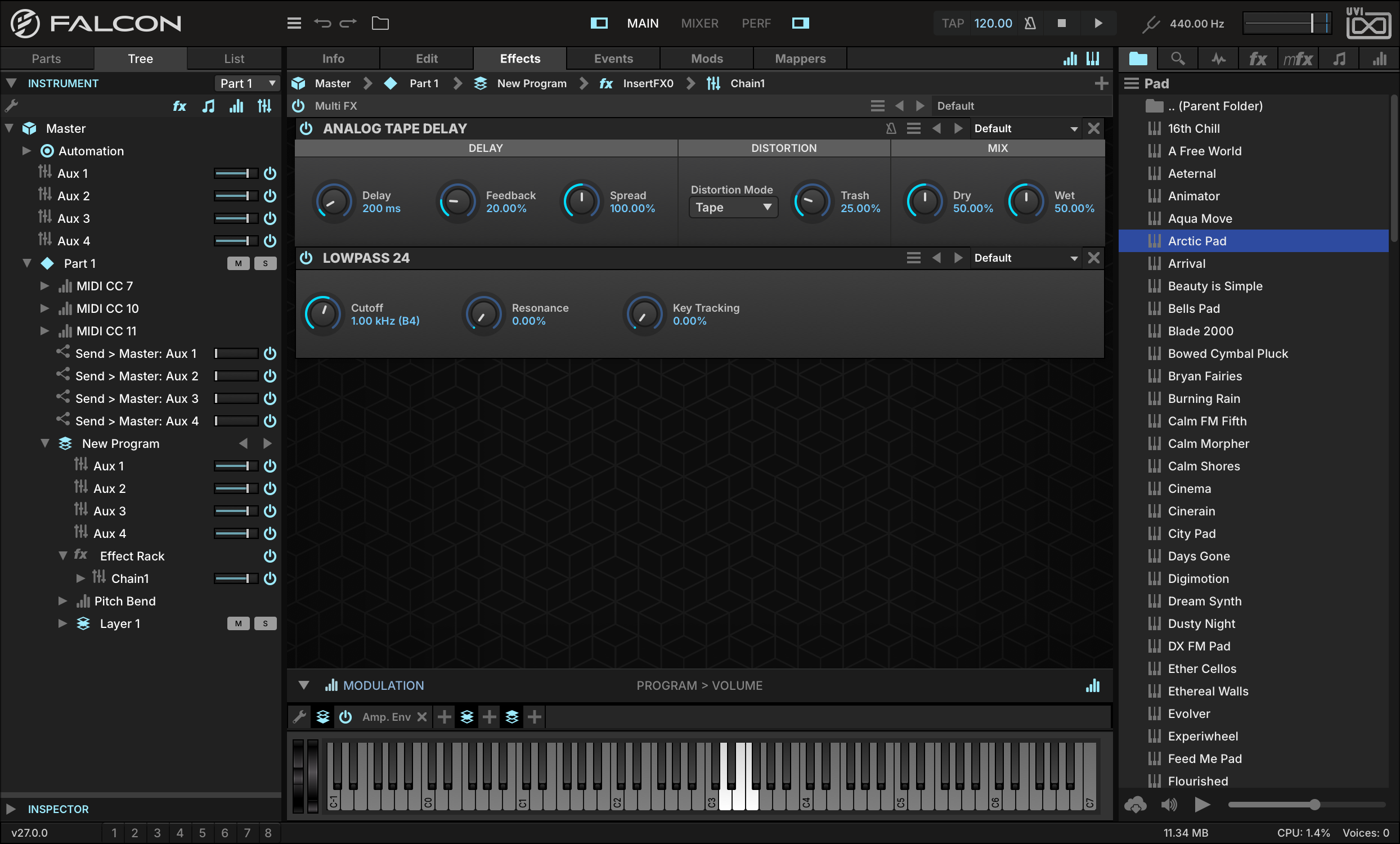Image resolution: width=1400 pixels, height=844 pixels.
Task: Select the mfx browser tab icon
Action: pyautogui.click(x=1298, y=59)
